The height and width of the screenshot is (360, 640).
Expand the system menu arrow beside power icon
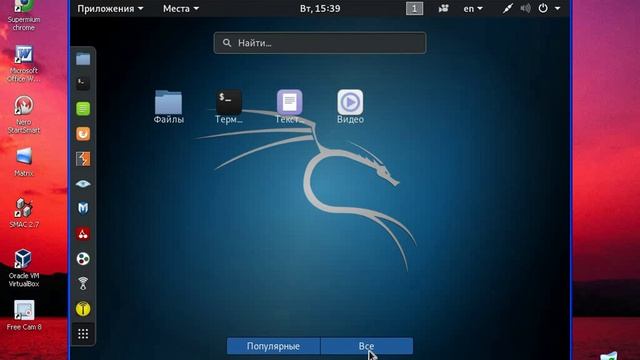(x=558, y=9)
